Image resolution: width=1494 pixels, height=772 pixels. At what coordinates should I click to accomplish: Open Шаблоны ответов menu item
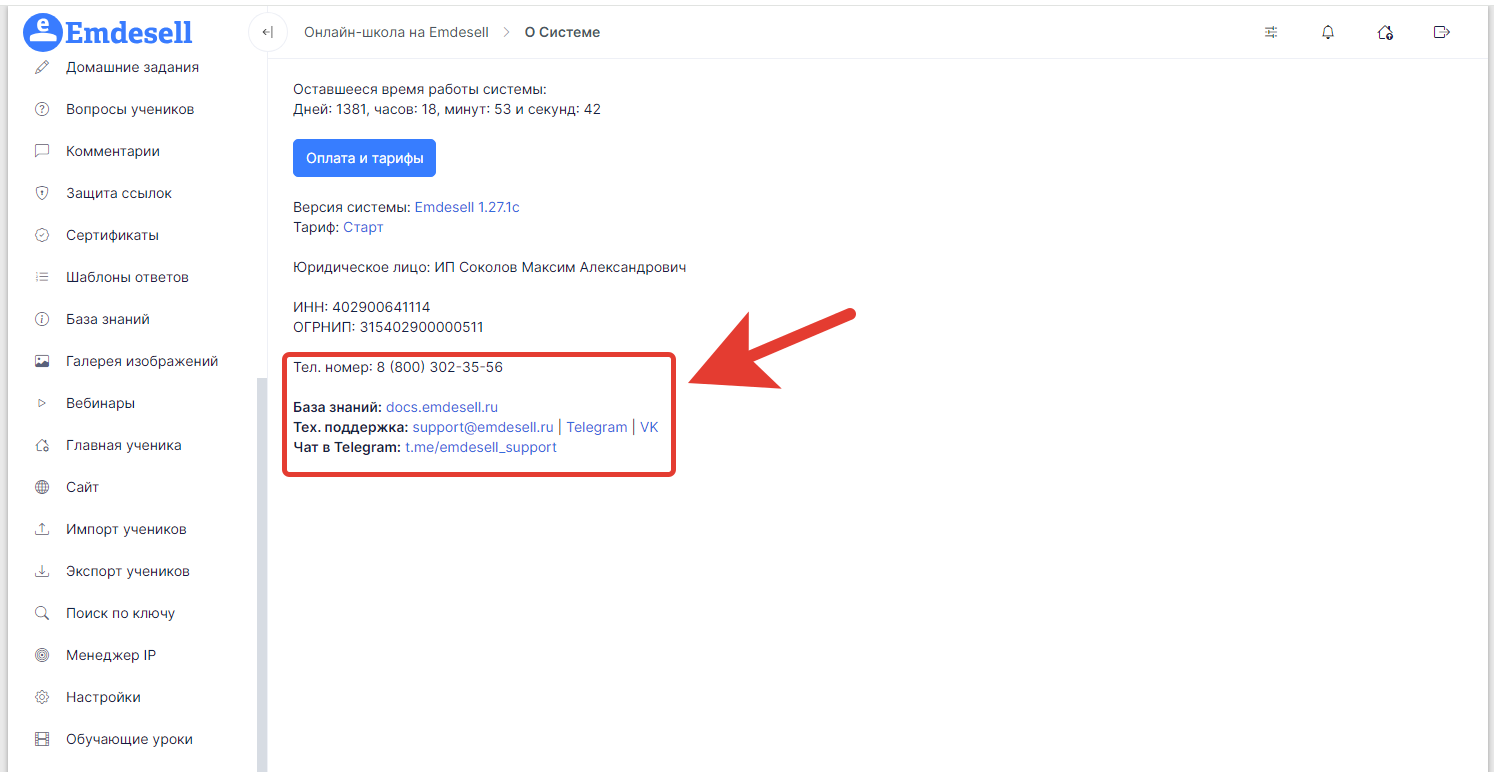[x=127, y=278]
